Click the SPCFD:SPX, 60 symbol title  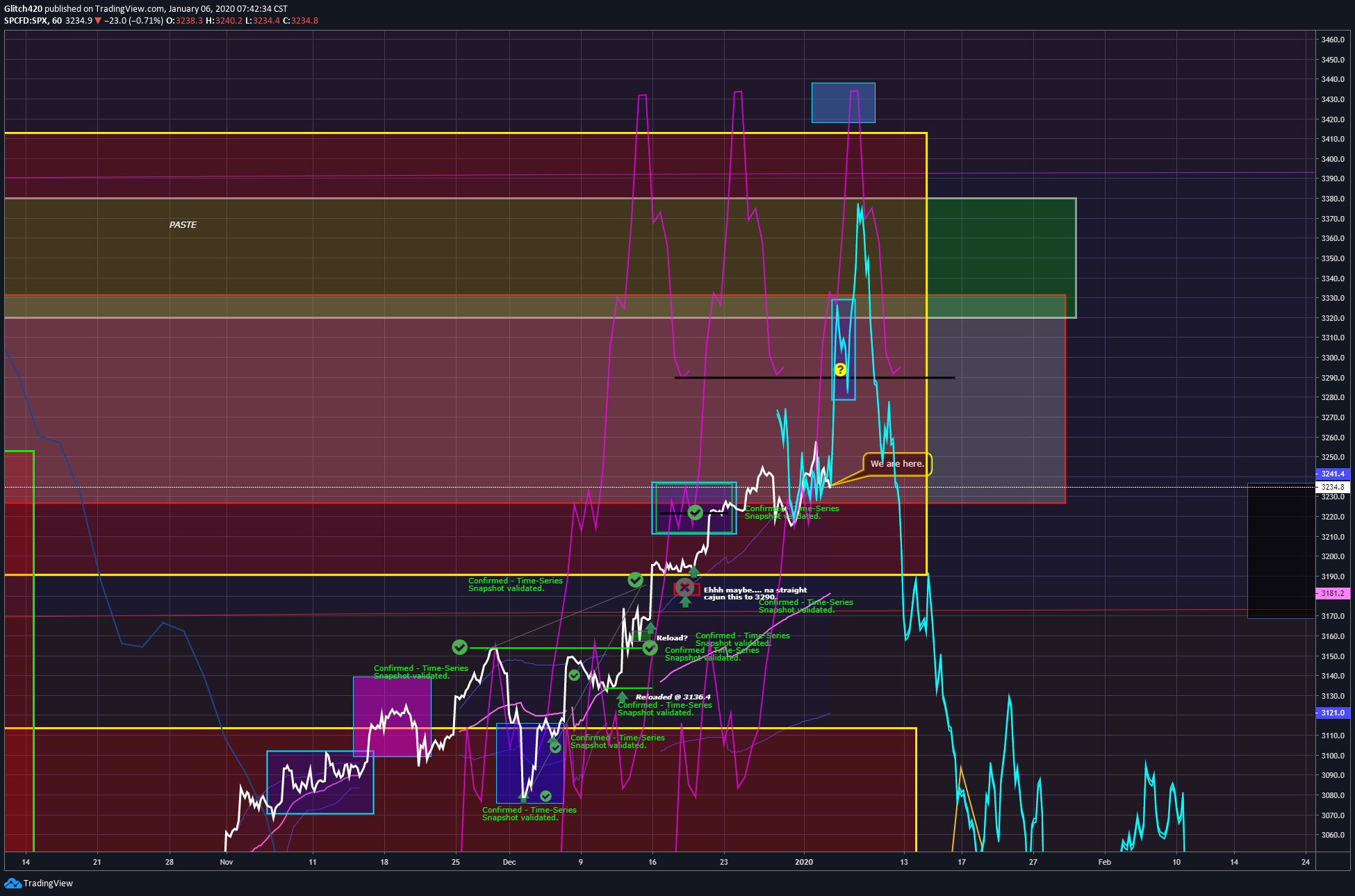click(x=33, y=21)
